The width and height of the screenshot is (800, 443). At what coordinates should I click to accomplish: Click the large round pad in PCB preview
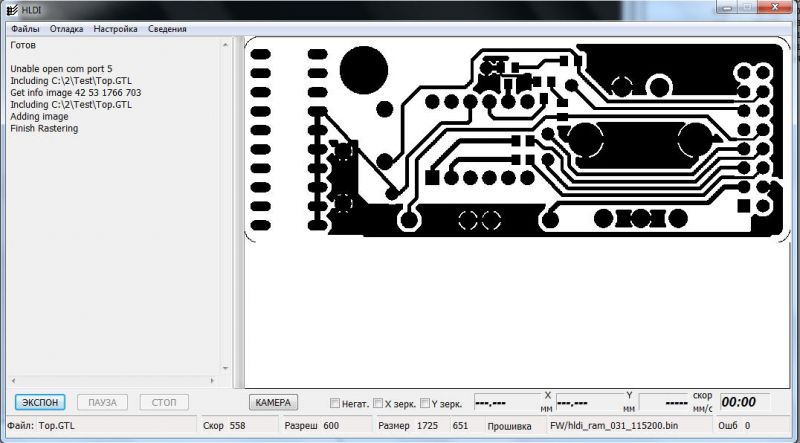coord(364,70)
